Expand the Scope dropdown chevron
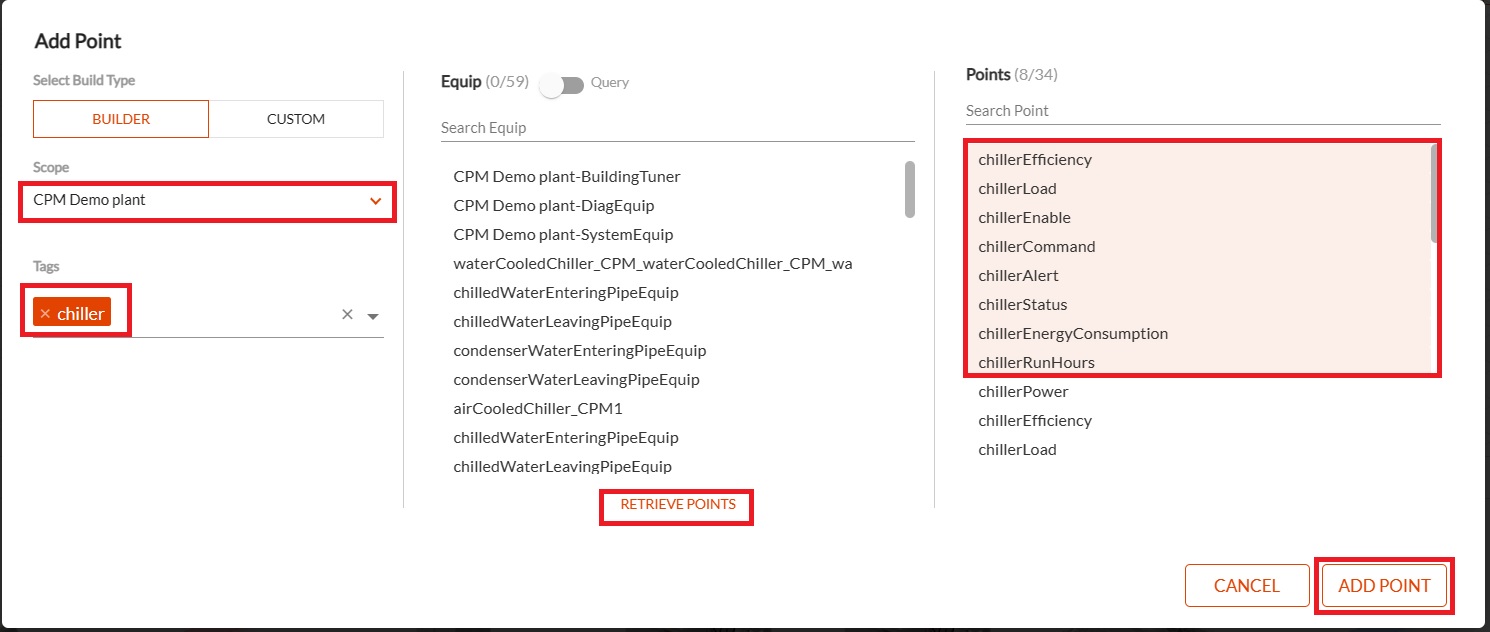This screenshot has width=1490, height=632. [376, 201]
